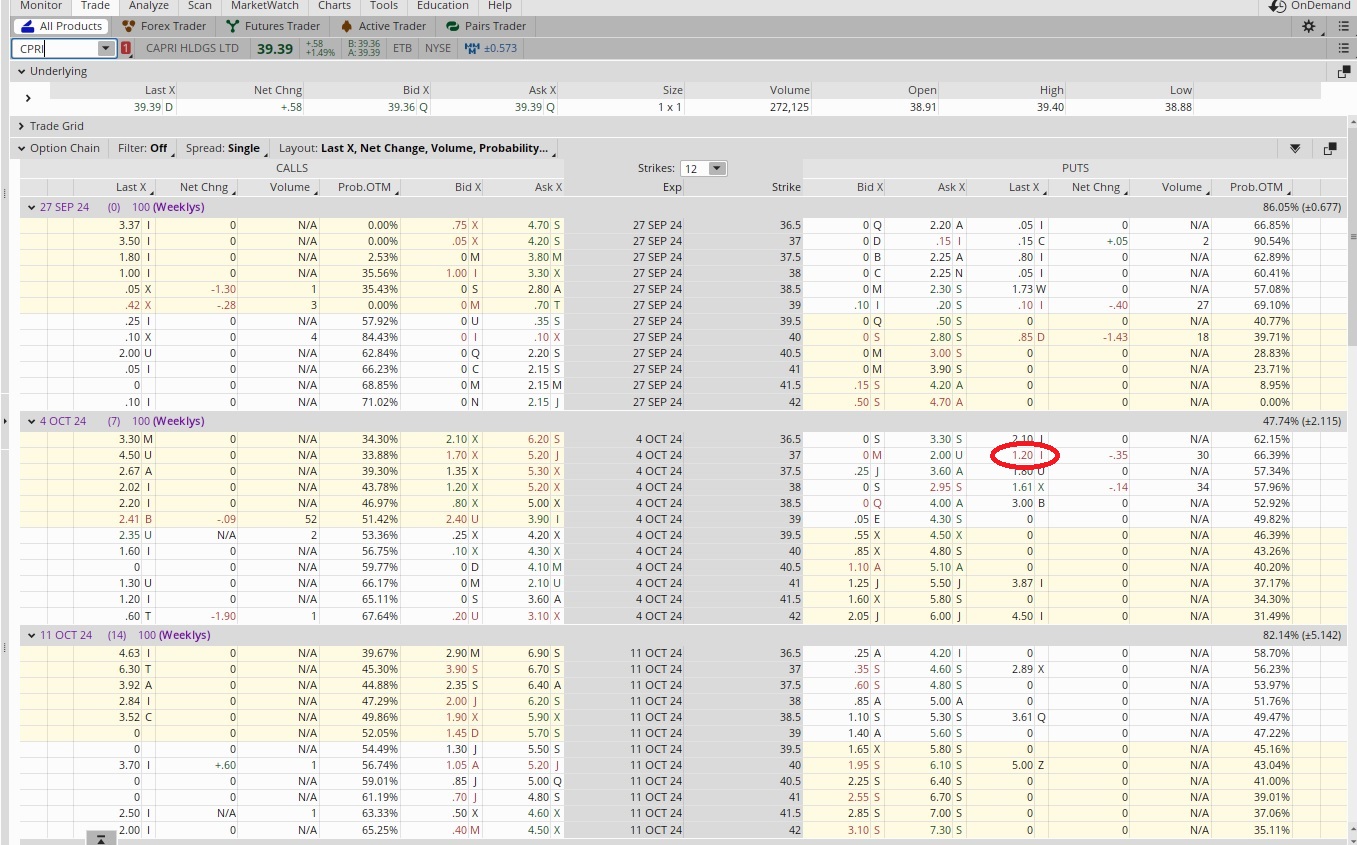This screenshot has width=1357, height=845.
Task: Click the 4 OCT 24 strike 38 put ask 2.95
Action: pos(941,487)
